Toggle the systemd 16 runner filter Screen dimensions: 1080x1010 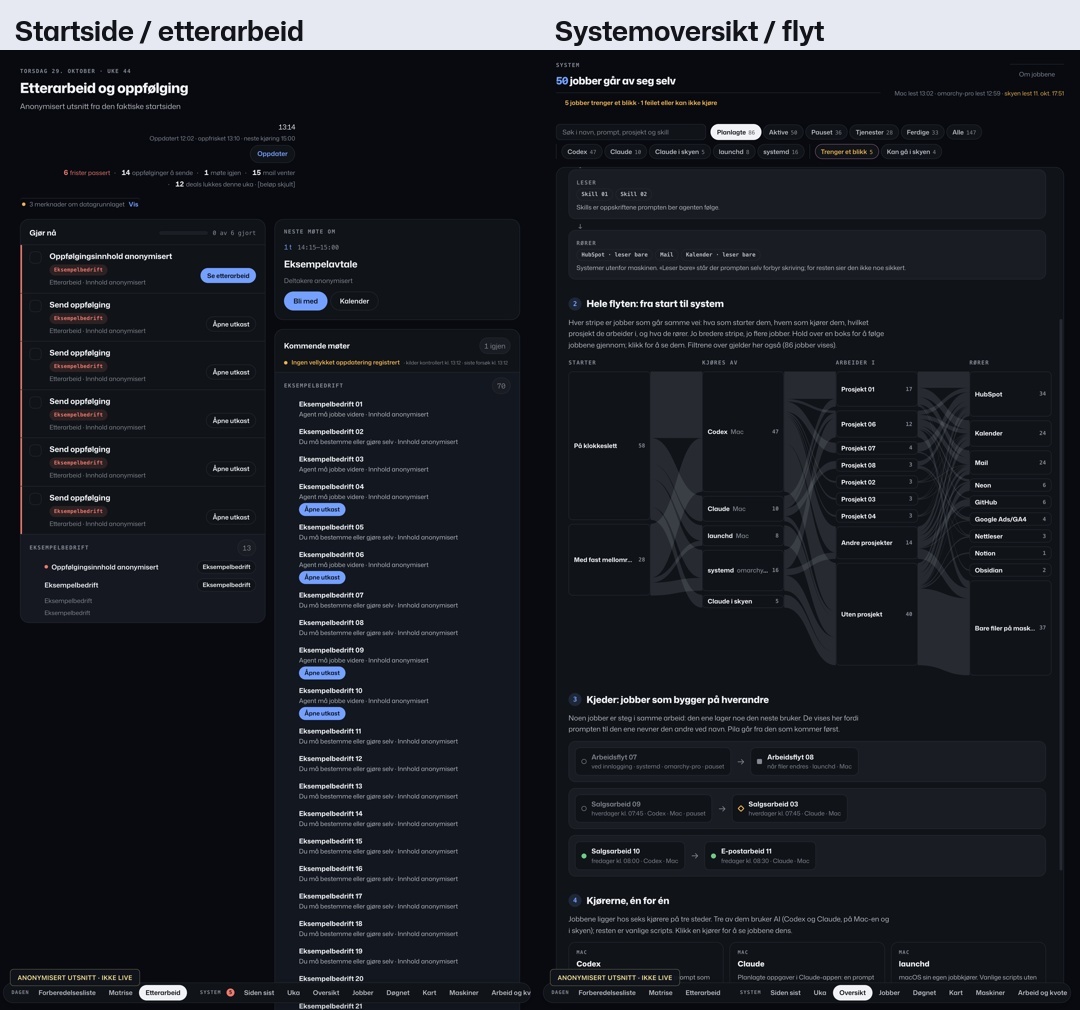(780, 152)
